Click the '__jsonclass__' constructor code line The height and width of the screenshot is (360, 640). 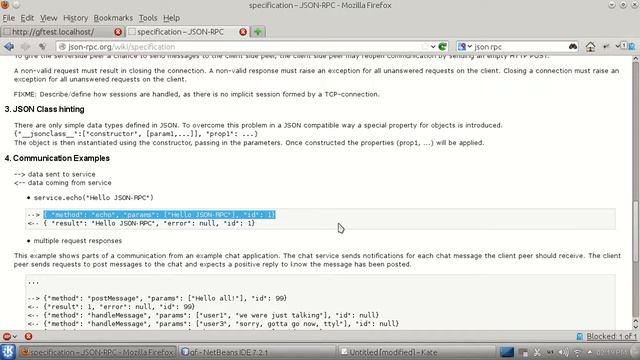click(x=136, y=134)
